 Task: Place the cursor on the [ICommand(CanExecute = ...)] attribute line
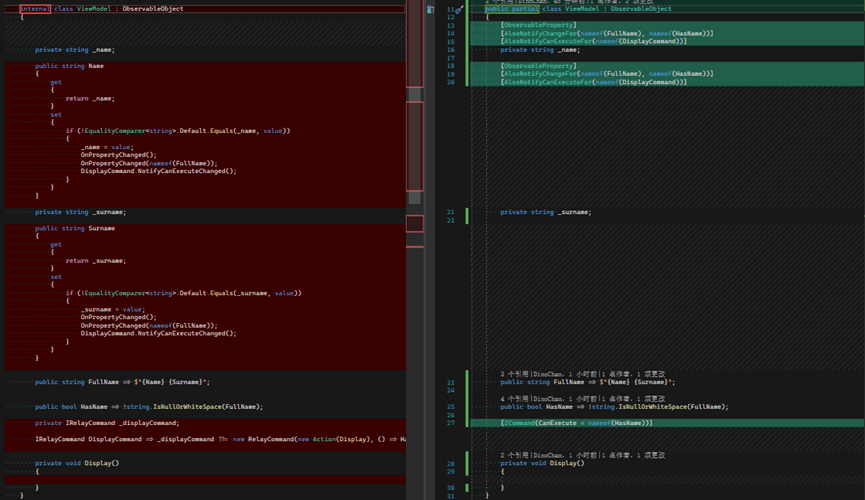(576, 423)
